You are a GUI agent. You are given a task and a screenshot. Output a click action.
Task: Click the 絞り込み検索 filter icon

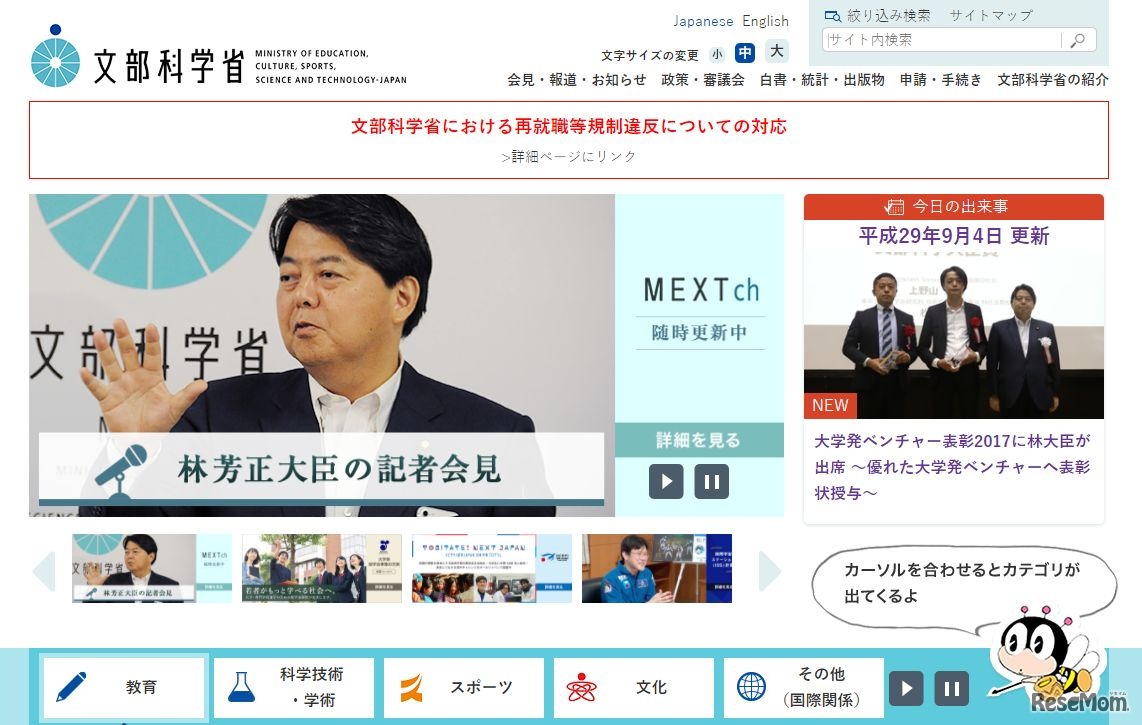point(833,15)
